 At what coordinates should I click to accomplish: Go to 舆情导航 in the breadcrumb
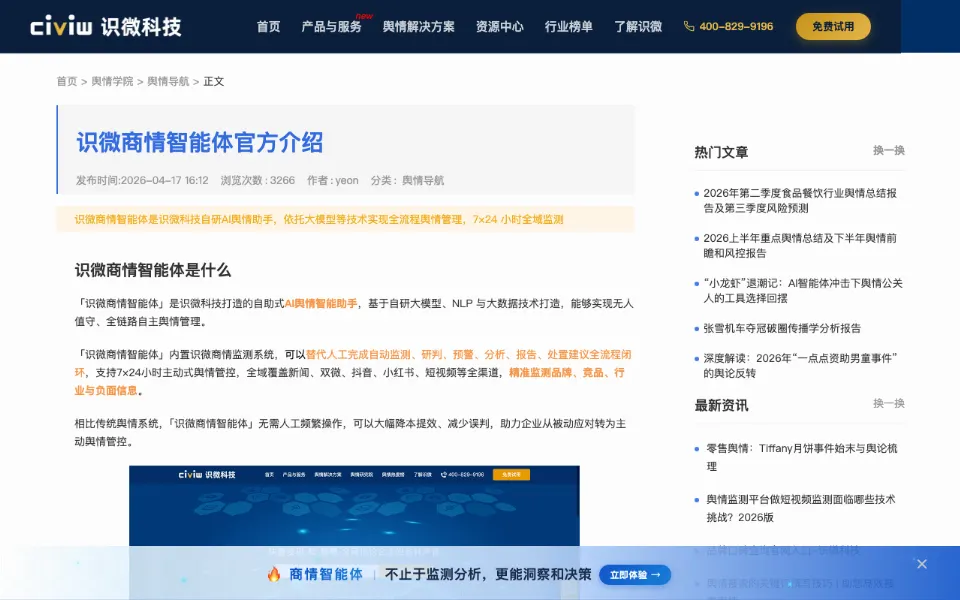click(168, 81)
